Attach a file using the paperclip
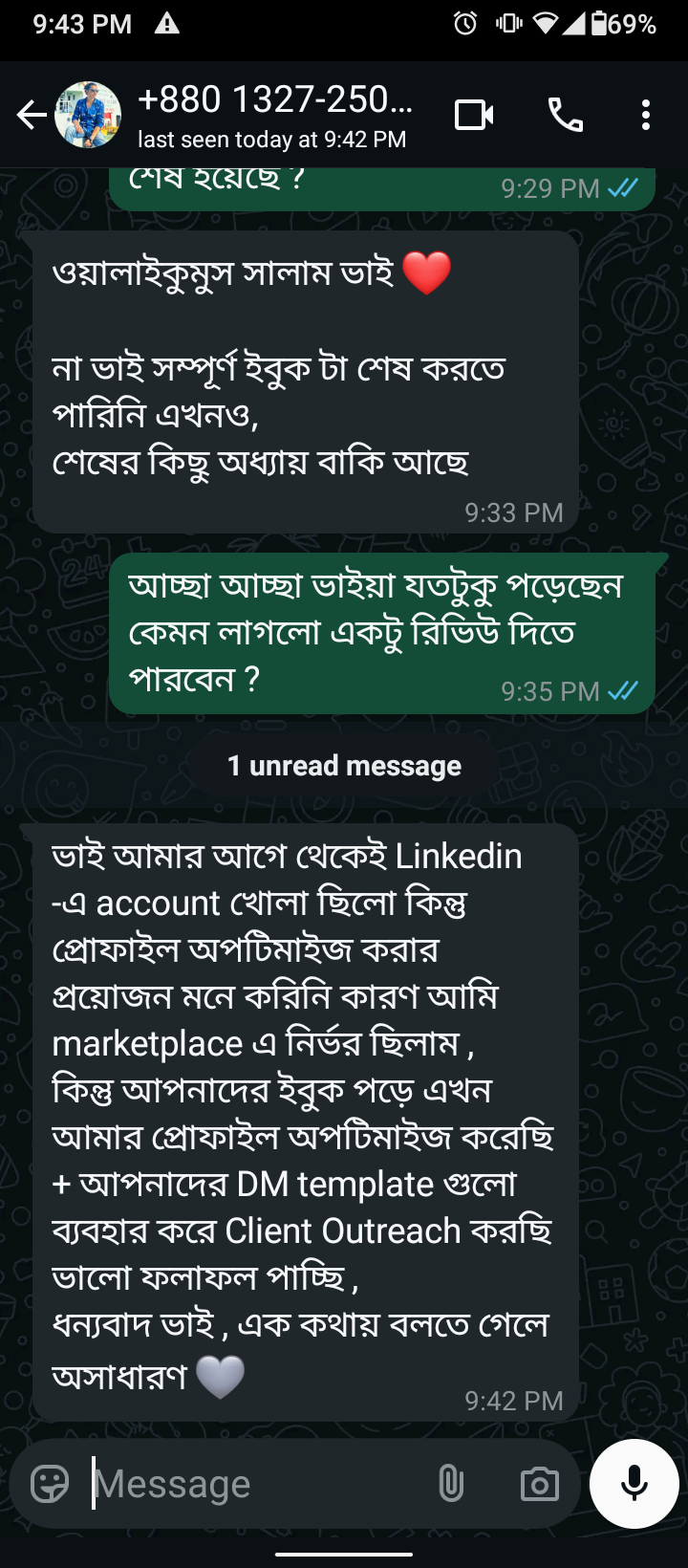The width and height of the screenshot is (688, 1568). pos(450,1483)
